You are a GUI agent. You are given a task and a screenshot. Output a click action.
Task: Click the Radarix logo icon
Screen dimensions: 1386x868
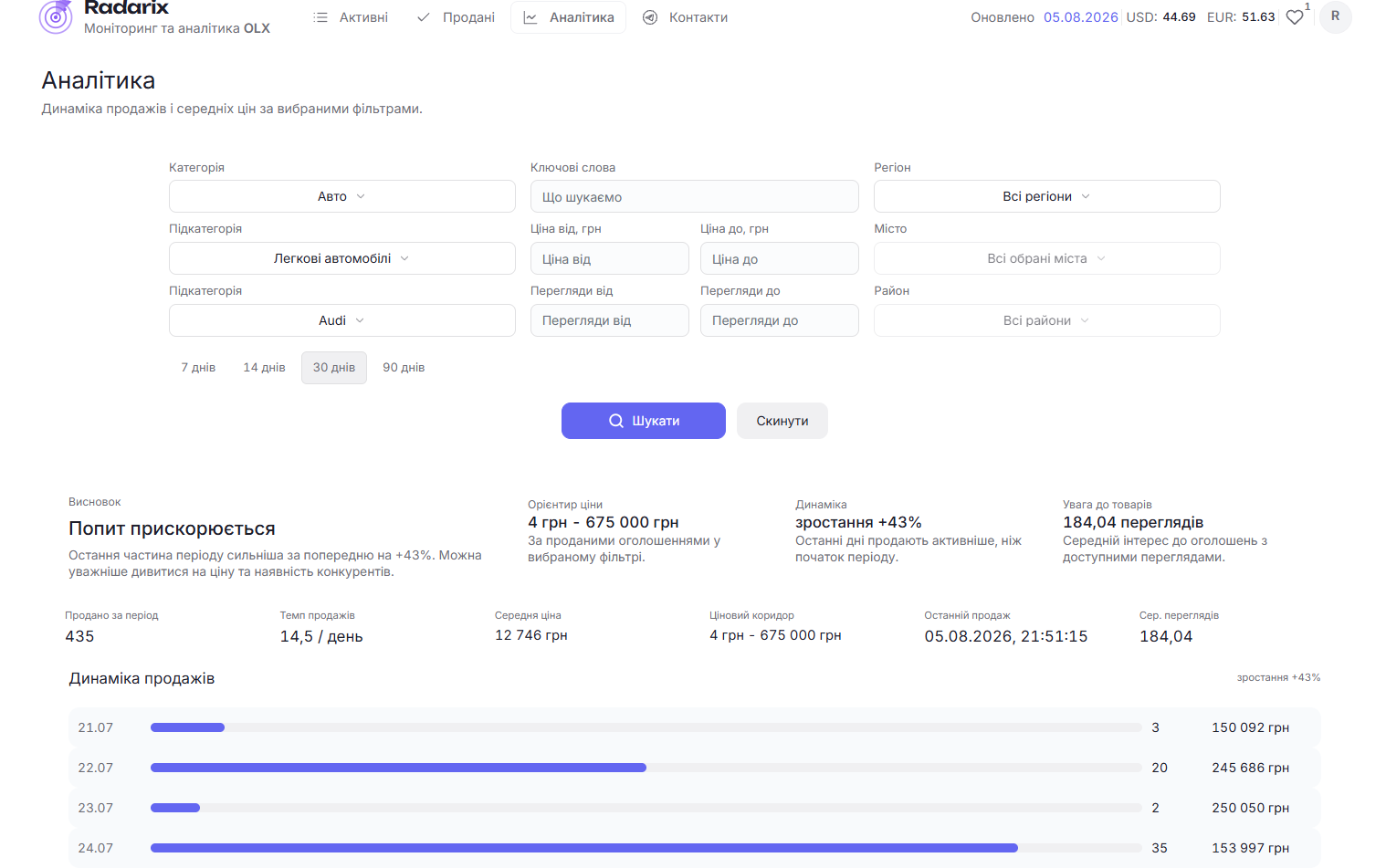coord(56,16)
